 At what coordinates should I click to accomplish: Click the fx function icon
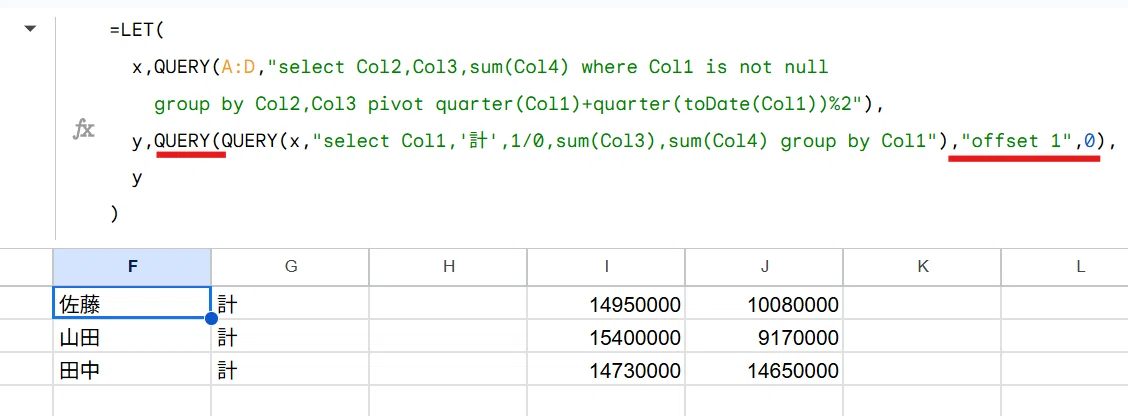(84, 130)
